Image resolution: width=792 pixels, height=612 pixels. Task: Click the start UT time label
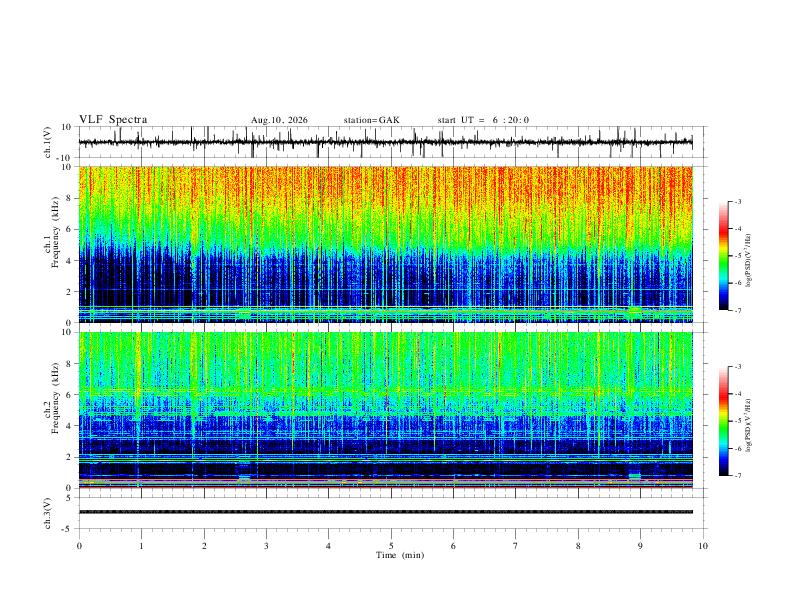coord(483,120)
